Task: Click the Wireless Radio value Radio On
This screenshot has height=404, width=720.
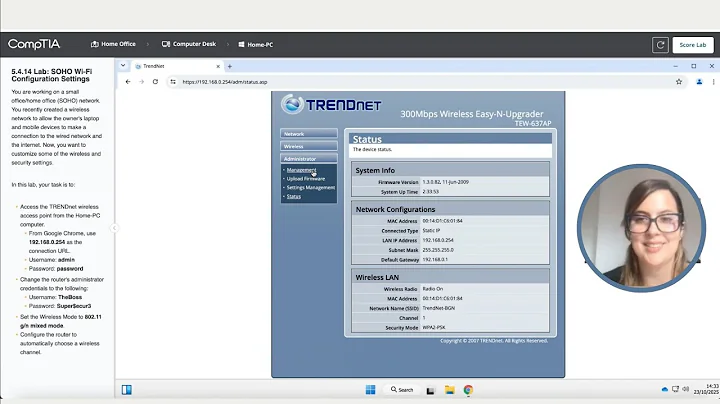Action: pyautogui.click(x=433, y=289)
